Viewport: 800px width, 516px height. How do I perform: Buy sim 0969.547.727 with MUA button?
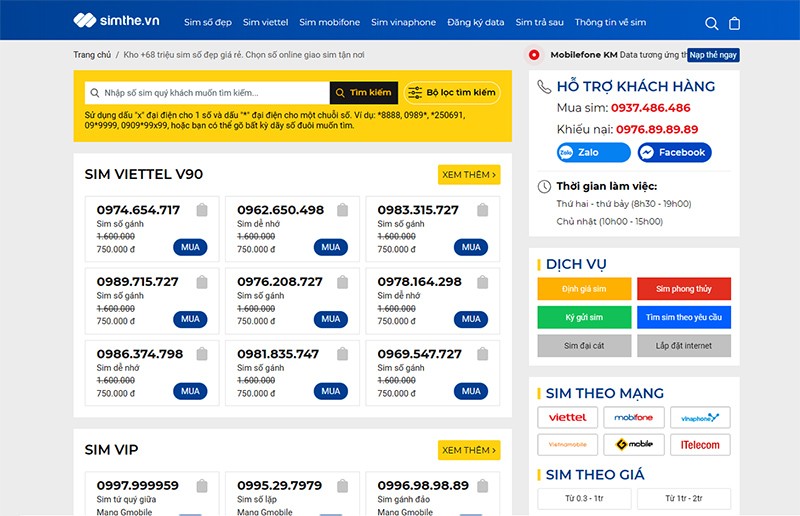click(x=471, y=391)
